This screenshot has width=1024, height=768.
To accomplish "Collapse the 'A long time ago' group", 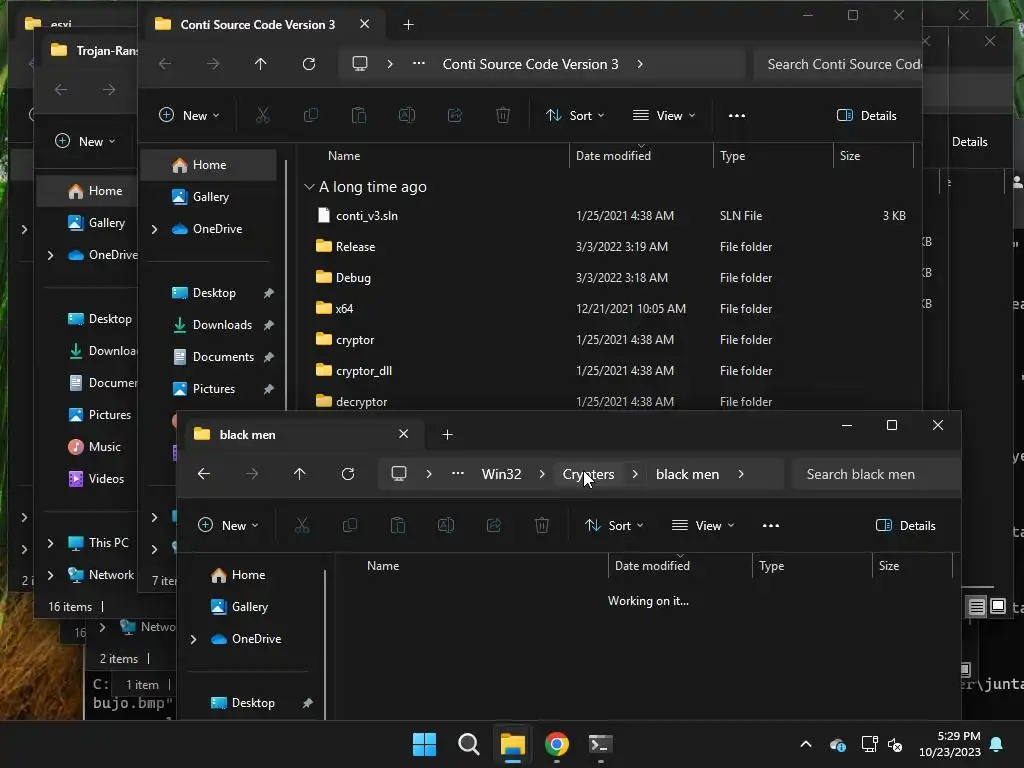I will pos(310,187).
